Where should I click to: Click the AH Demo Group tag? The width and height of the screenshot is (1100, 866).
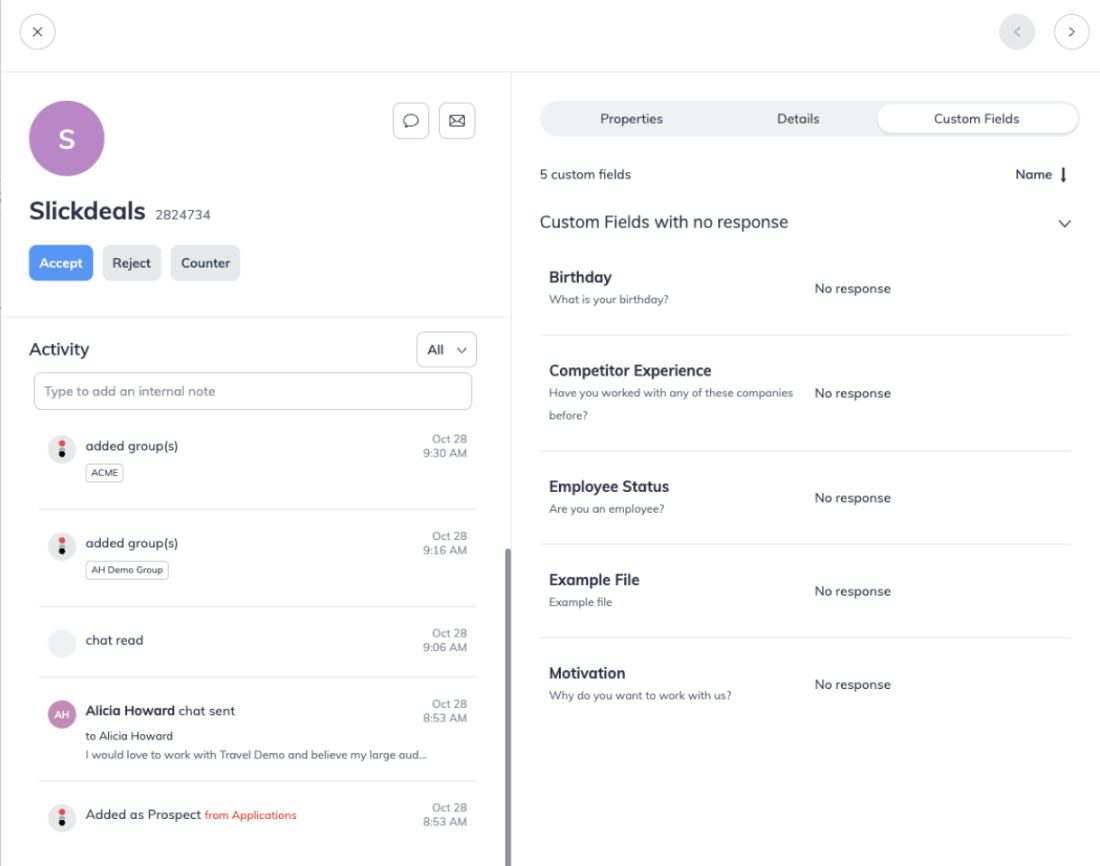(127, 570)
